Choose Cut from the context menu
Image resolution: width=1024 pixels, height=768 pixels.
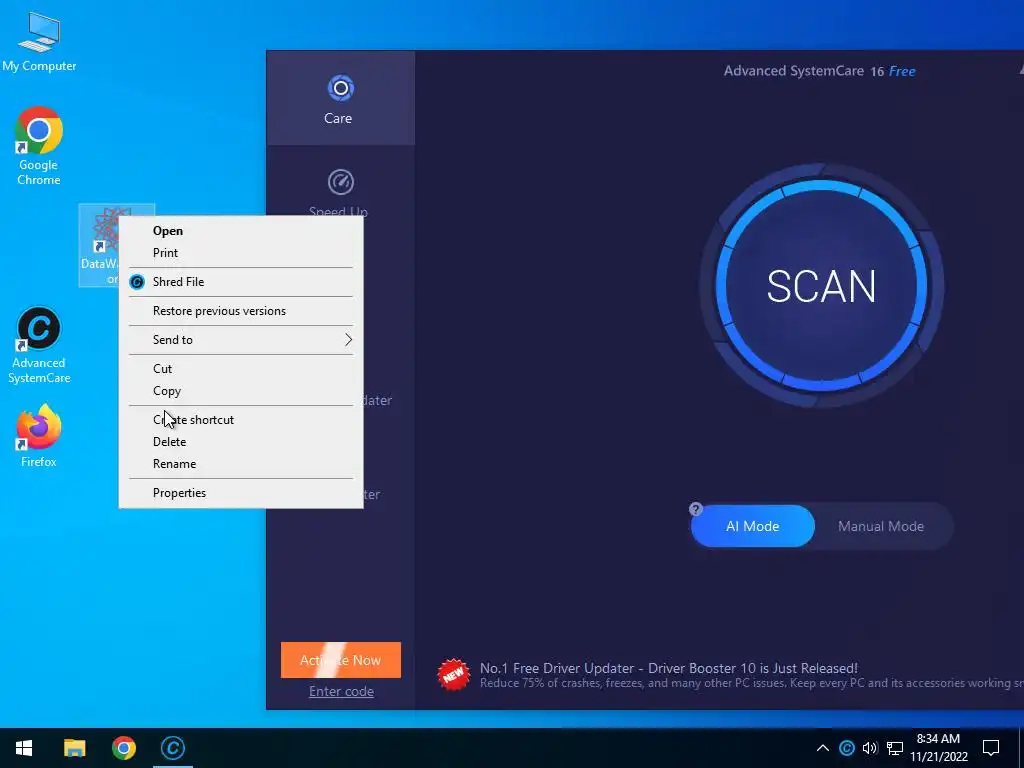[x=240, y=368]
